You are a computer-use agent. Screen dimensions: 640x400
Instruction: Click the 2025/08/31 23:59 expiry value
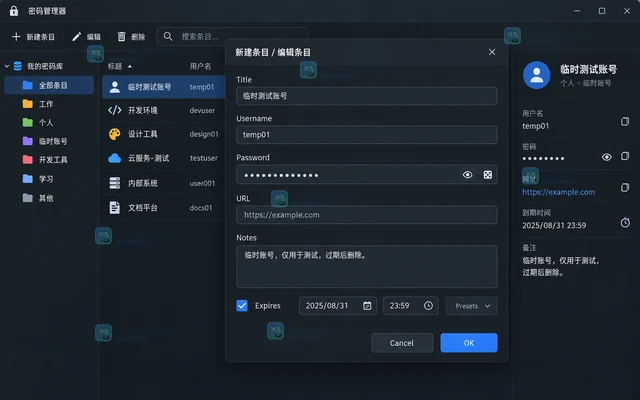pos(554,225)
